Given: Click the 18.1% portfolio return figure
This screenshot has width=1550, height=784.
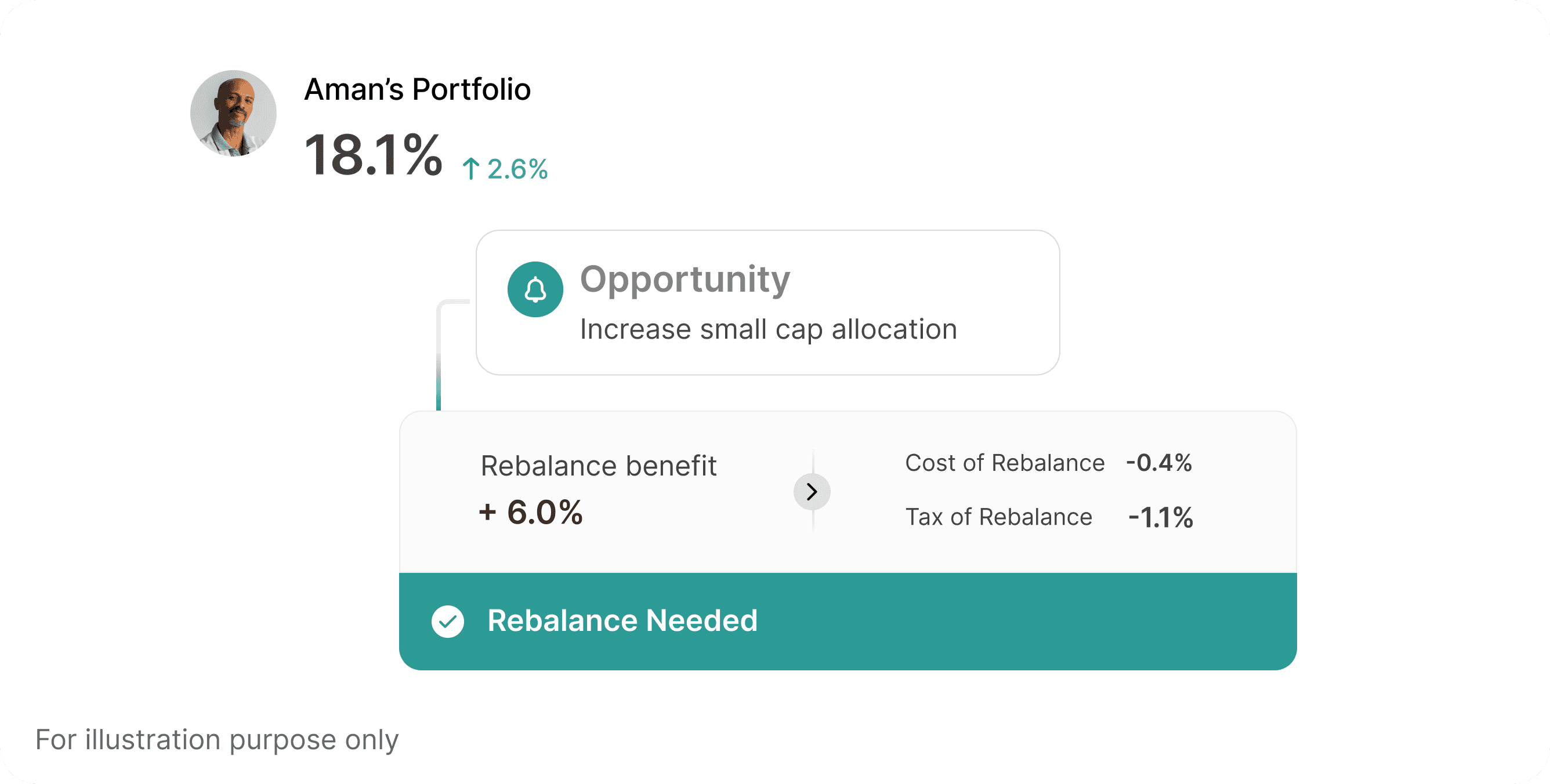Looking at the screenshot, I should pos(373,155).
